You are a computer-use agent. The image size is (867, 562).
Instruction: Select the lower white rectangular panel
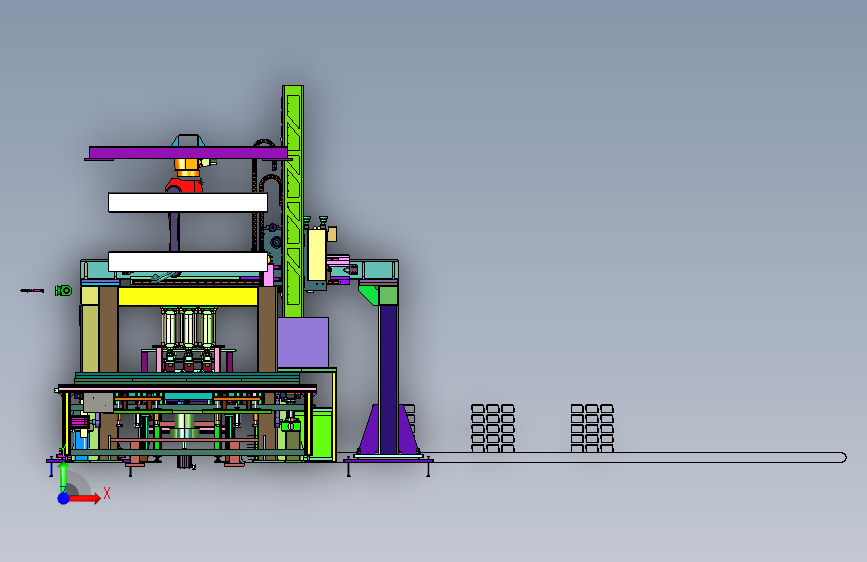click(x=188, y=262)
